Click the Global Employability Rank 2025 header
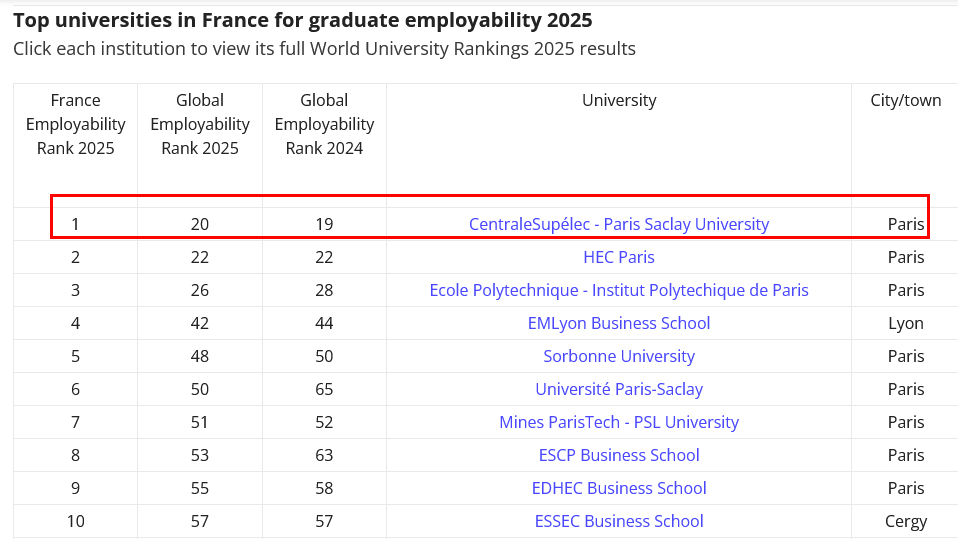 (200, 124)
